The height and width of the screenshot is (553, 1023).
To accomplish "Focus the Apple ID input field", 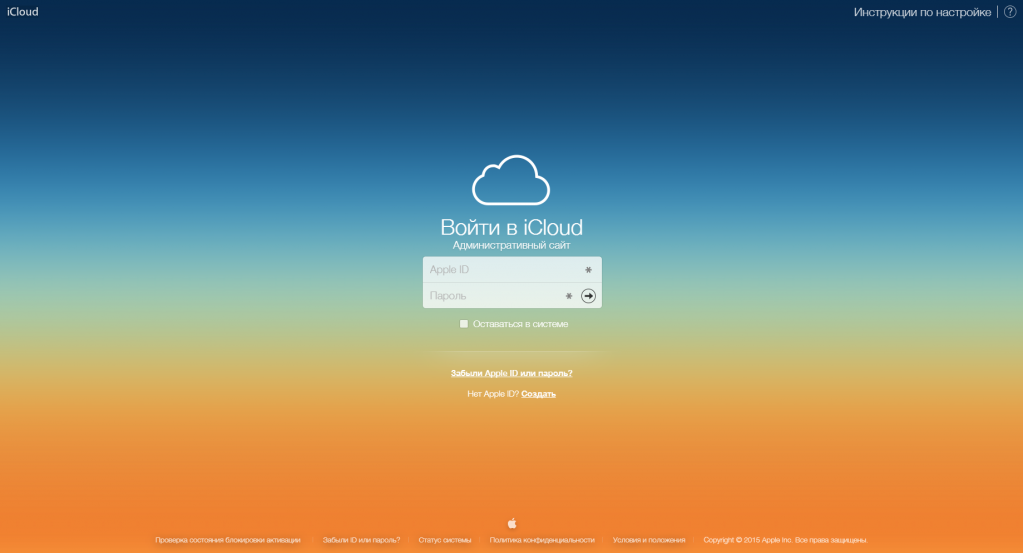I will coord(512,269).
